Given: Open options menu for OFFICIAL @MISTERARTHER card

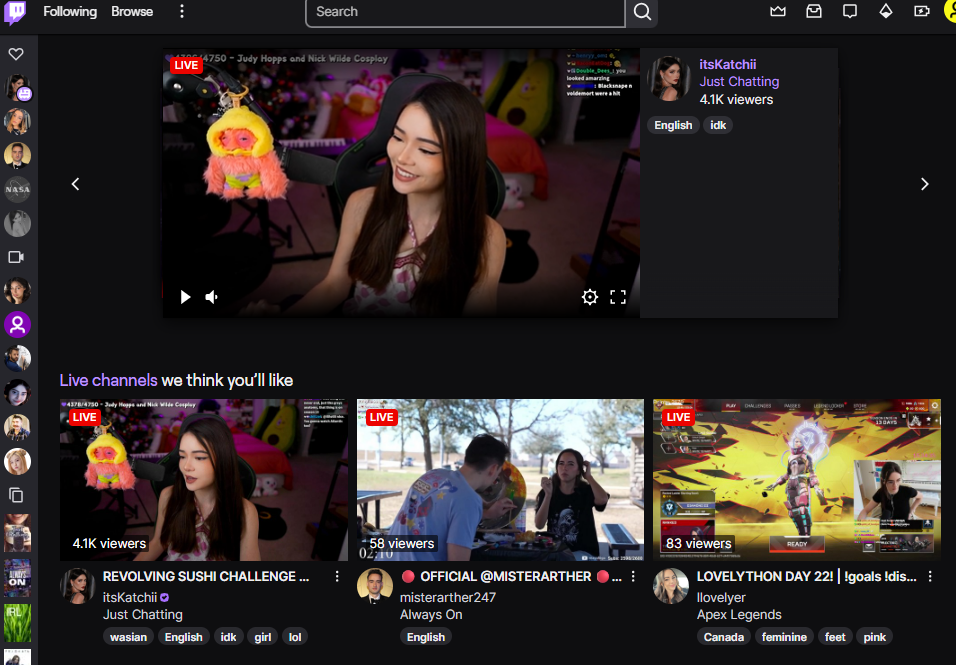Looking at the screenshot, I should [x=633, y=577].
